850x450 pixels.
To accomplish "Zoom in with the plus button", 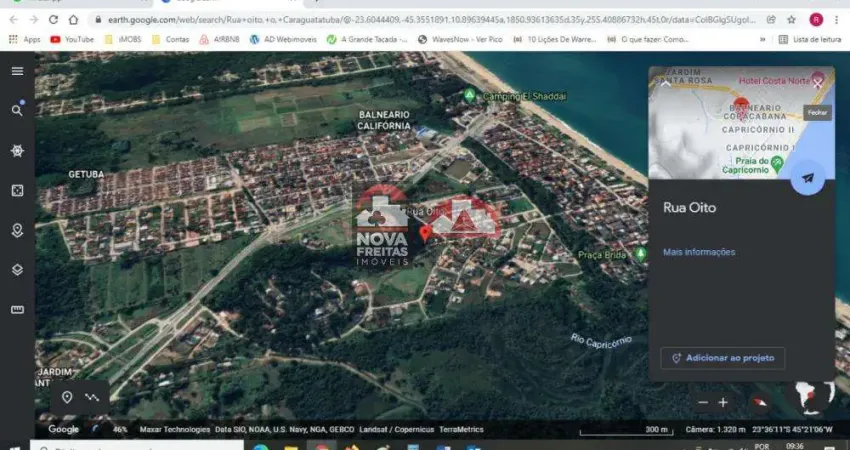I will pyautogui.click(x=723, y=402).
